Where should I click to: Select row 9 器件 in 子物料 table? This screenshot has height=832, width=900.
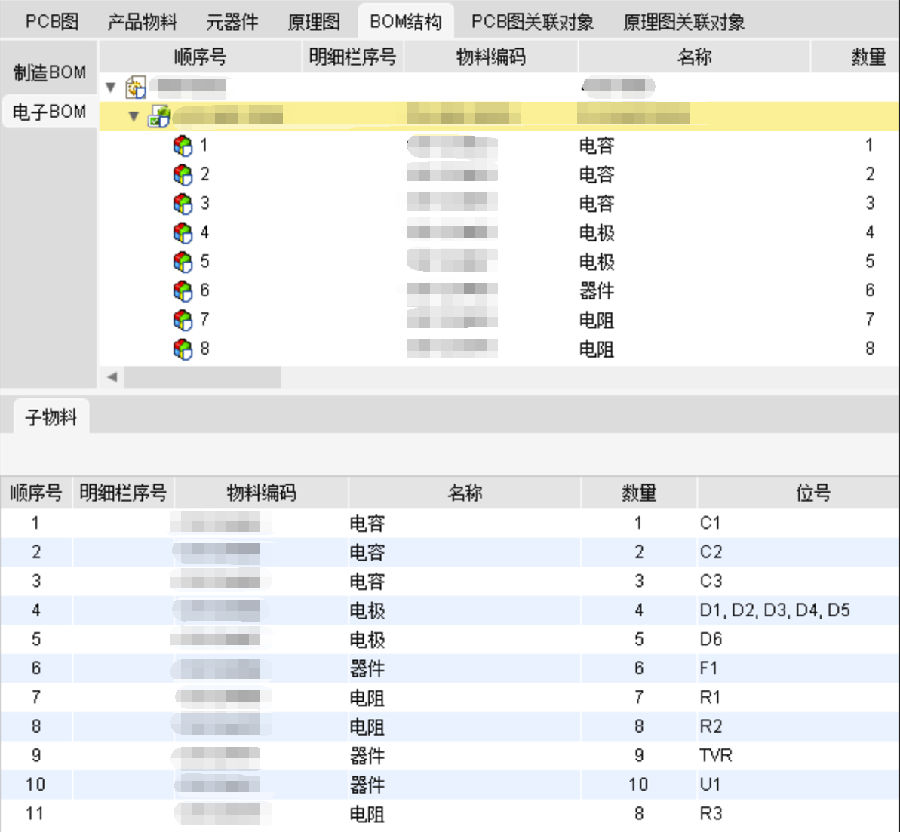pos(450,756)
